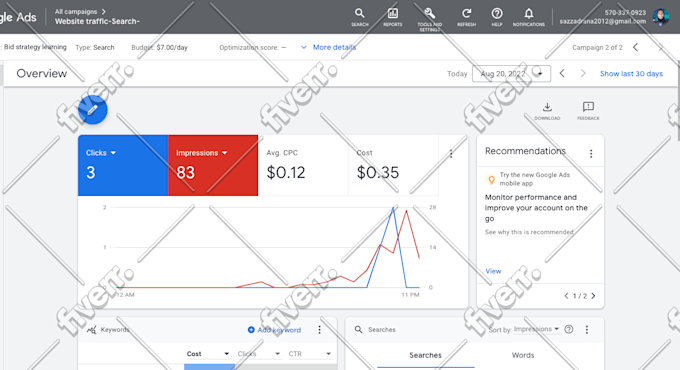Open the Reports icon
Viewport: 680px width, 370px height.
coord(392,17)
